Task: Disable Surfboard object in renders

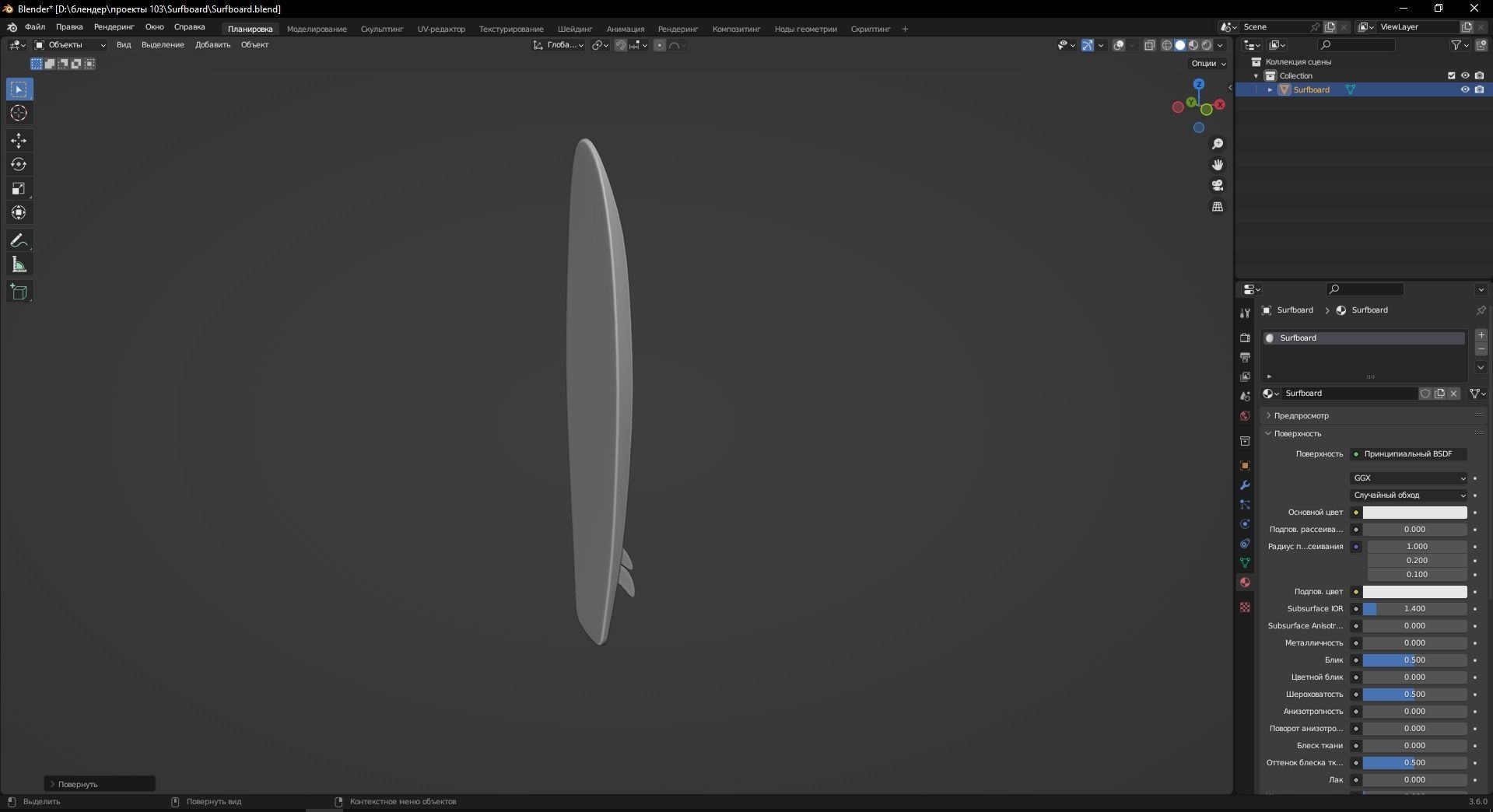Action: 1479,90
